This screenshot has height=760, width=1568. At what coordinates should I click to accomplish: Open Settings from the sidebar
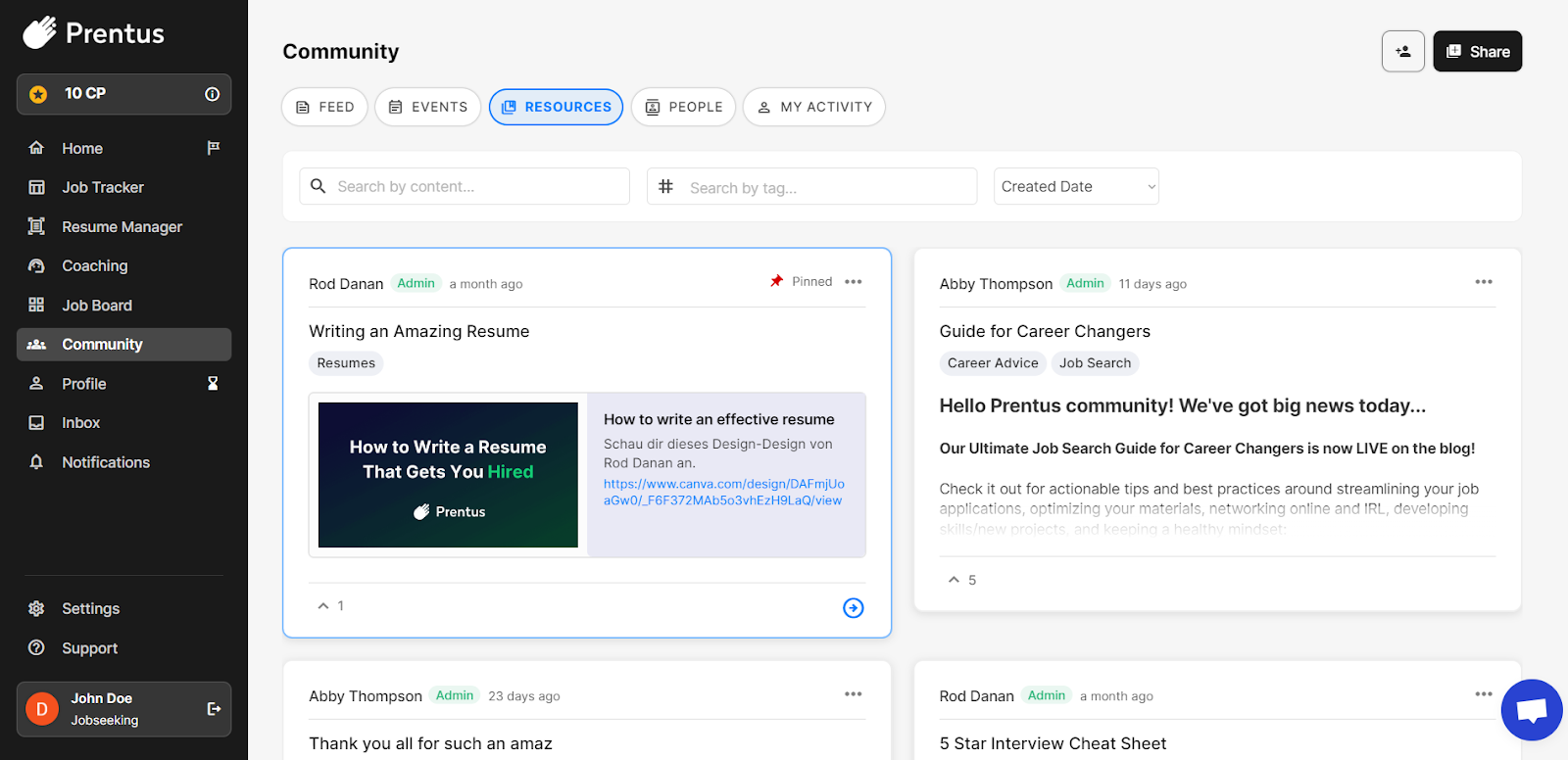click(x=90, y=609)
